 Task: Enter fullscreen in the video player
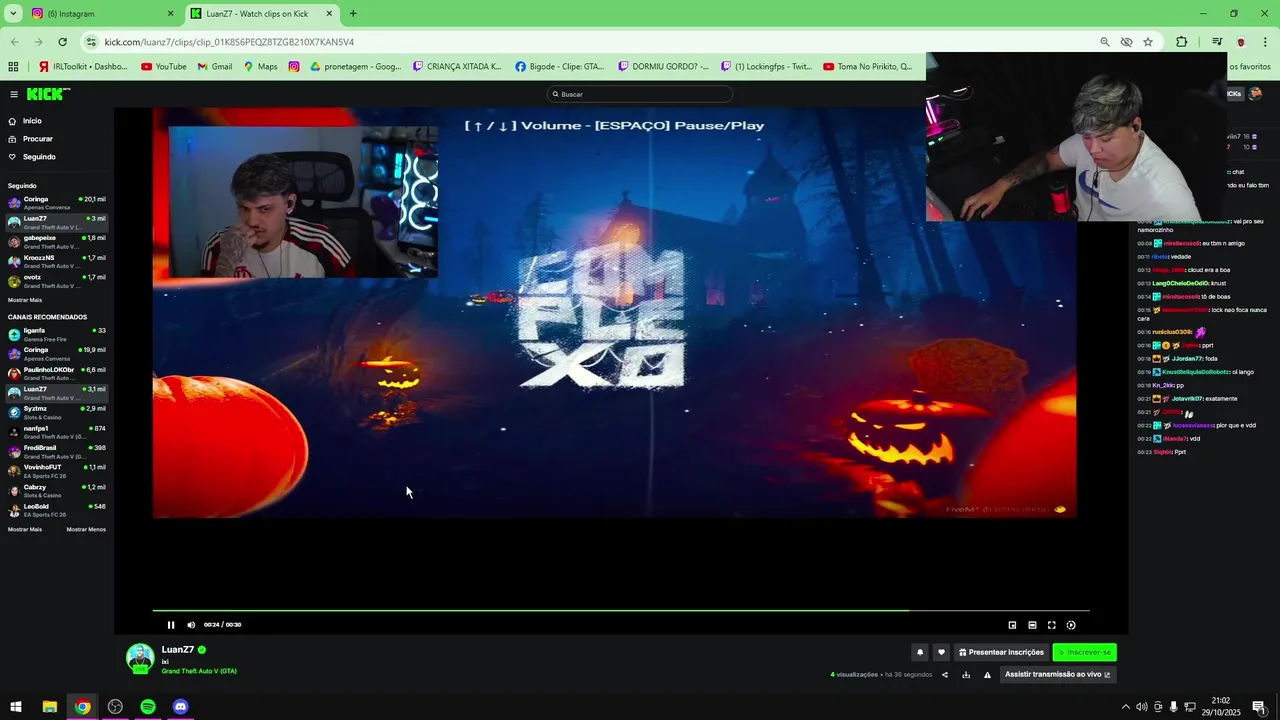pyautogui.click(x=1051, y=625)
